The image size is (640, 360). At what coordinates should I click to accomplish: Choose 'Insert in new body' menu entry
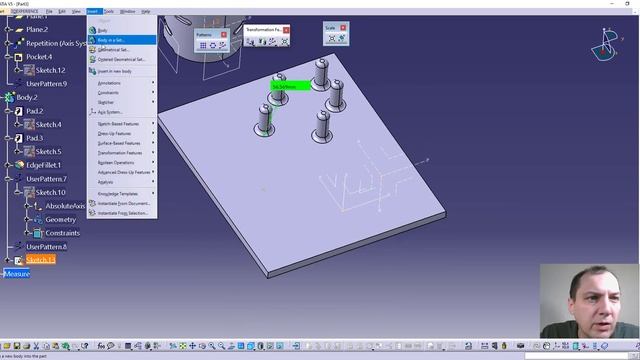(122, 71)
